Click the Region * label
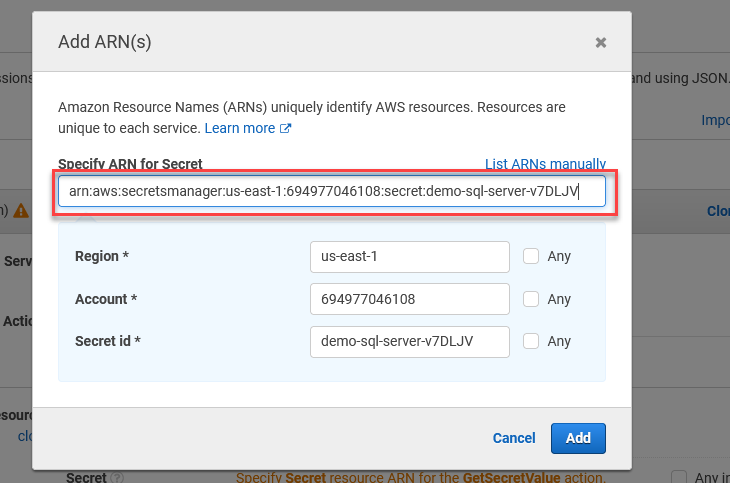The width and height of the screenshot is (730, 483). pyautogui.click(x=101, y=256)
